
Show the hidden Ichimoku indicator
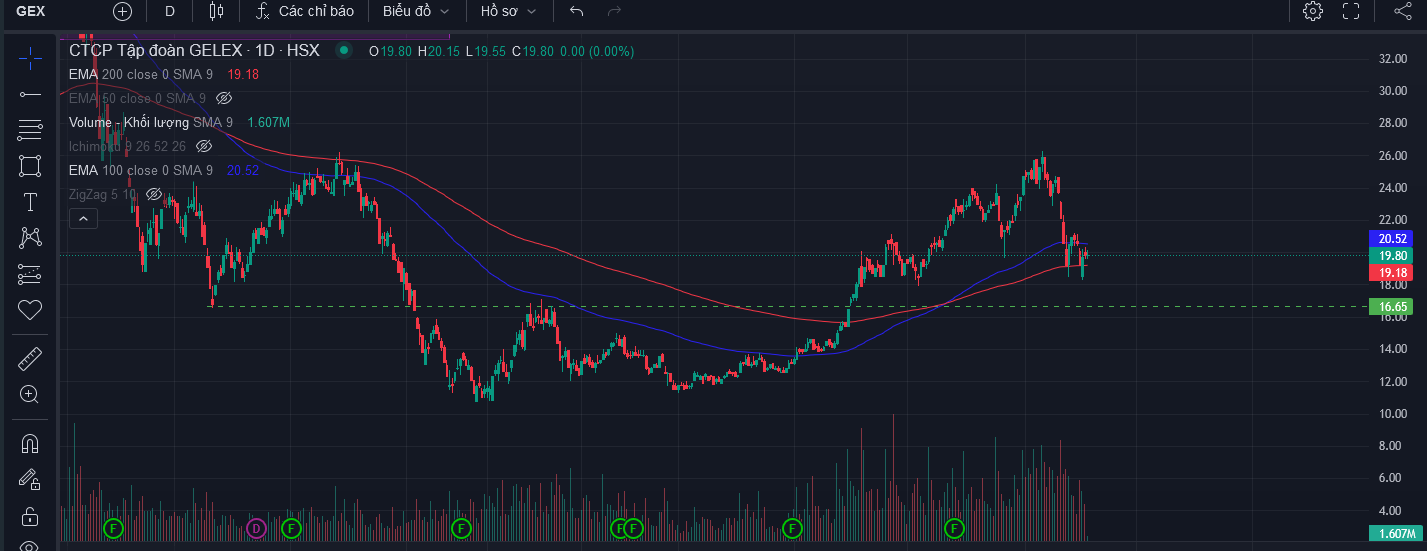click(x=204, y=146)
